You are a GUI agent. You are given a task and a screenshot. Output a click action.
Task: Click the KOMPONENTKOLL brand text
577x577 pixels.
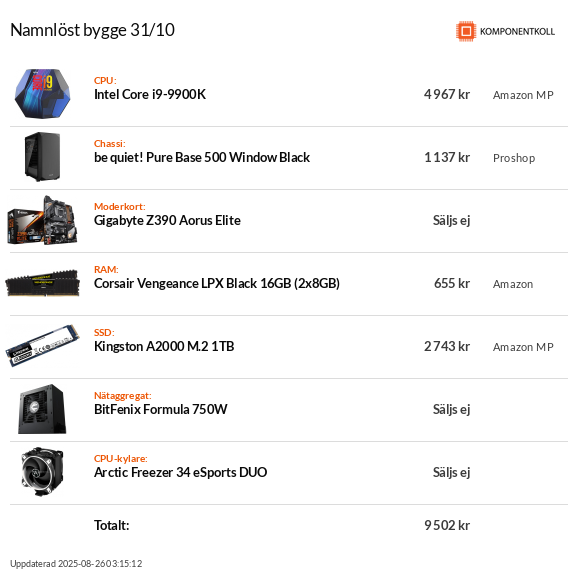[517, 32]
